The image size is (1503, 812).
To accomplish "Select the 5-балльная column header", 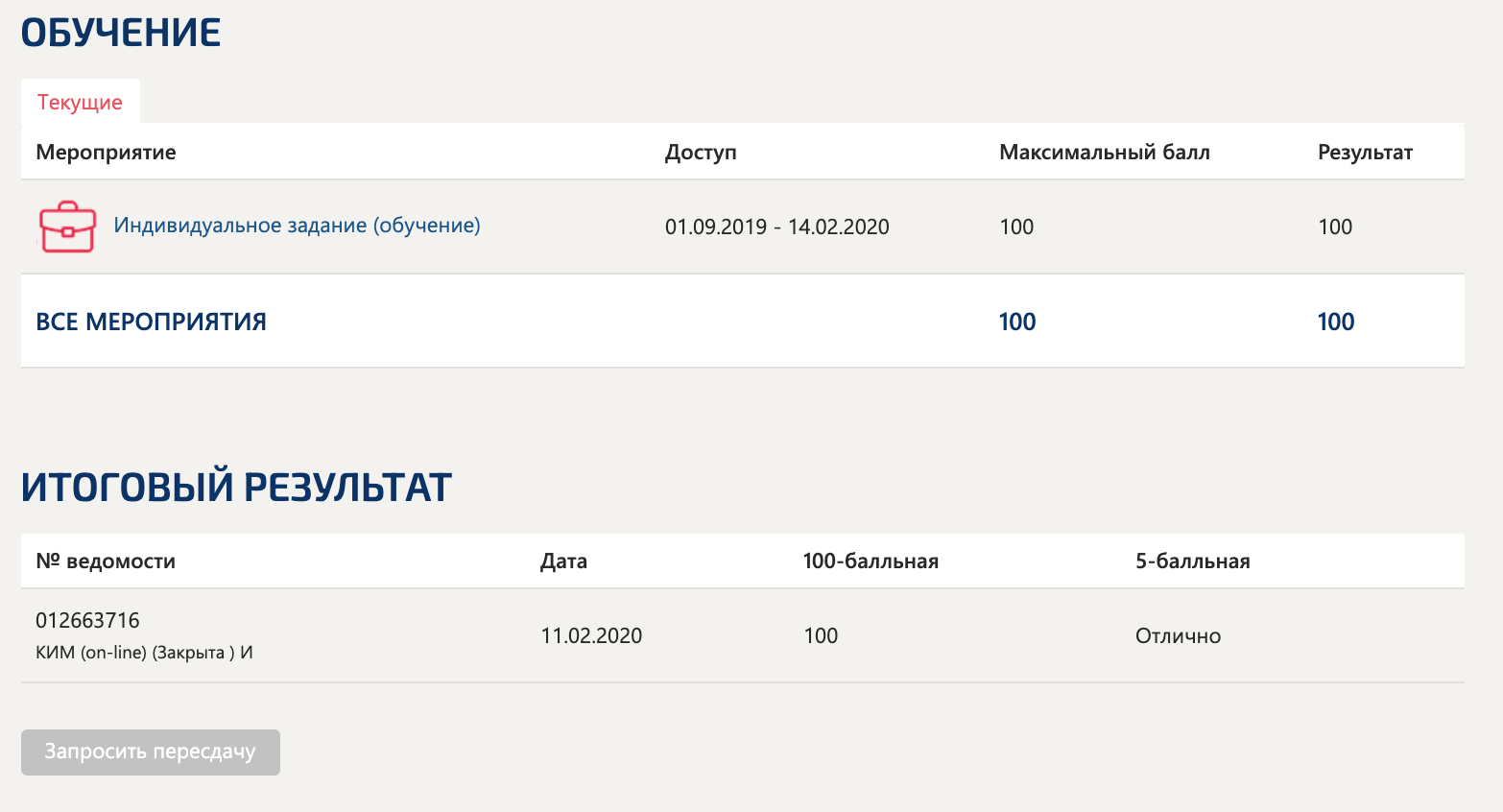I will [1192, 561].
